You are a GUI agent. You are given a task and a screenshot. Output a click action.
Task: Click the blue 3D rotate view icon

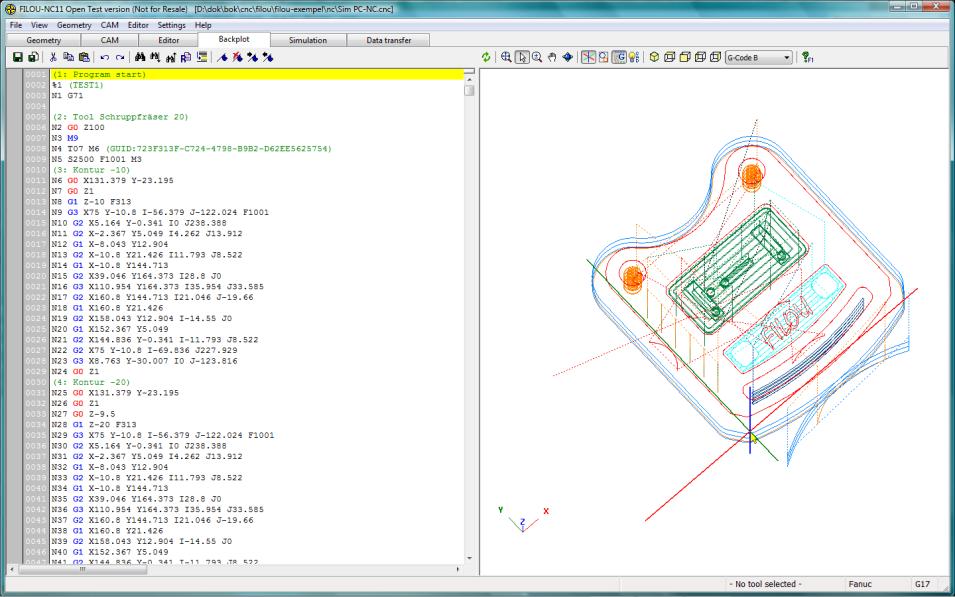pyautogui.click(x=568, y=57)
